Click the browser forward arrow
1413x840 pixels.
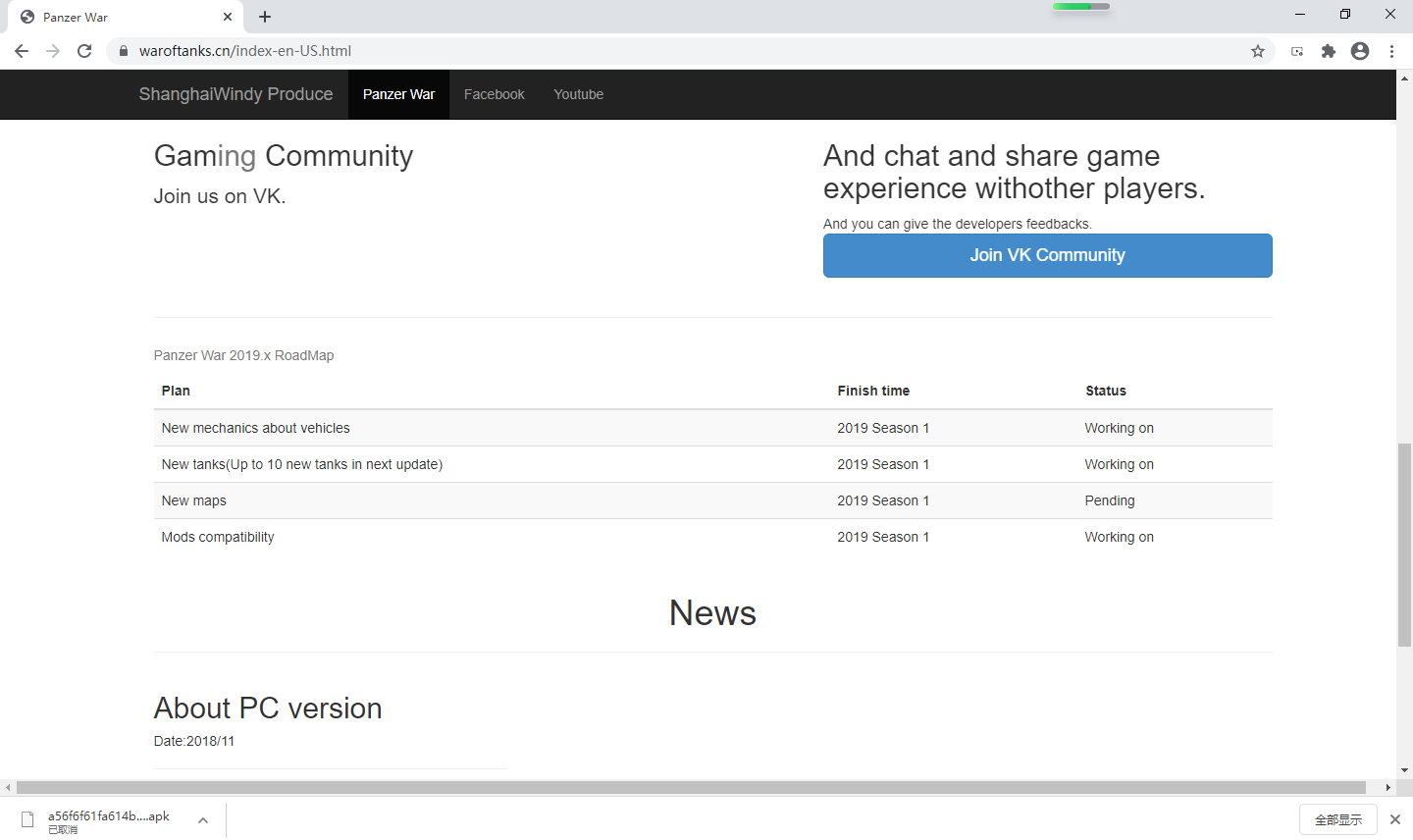click(53, 51)
